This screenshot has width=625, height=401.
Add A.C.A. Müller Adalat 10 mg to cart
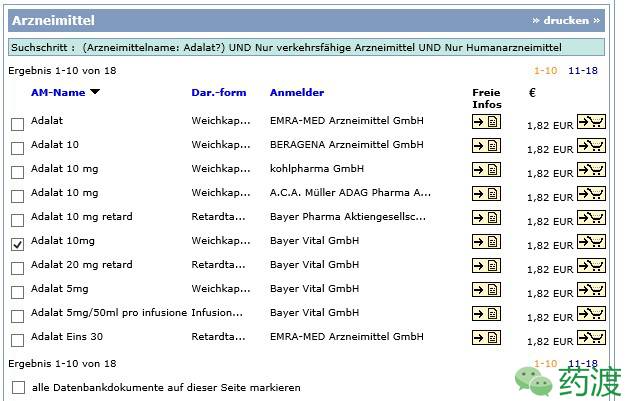point(592,194)
